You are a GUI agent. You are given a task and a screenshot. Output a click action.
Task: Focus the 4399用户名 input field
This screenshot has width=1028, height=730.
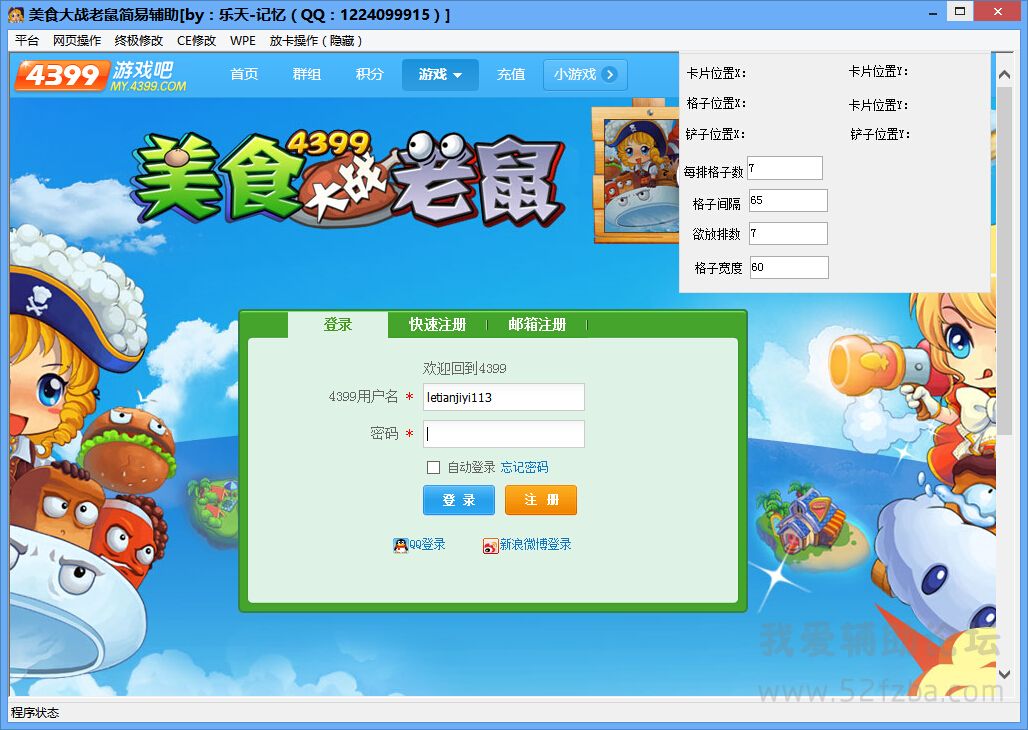pyautogui.click(x=504, y=397)
